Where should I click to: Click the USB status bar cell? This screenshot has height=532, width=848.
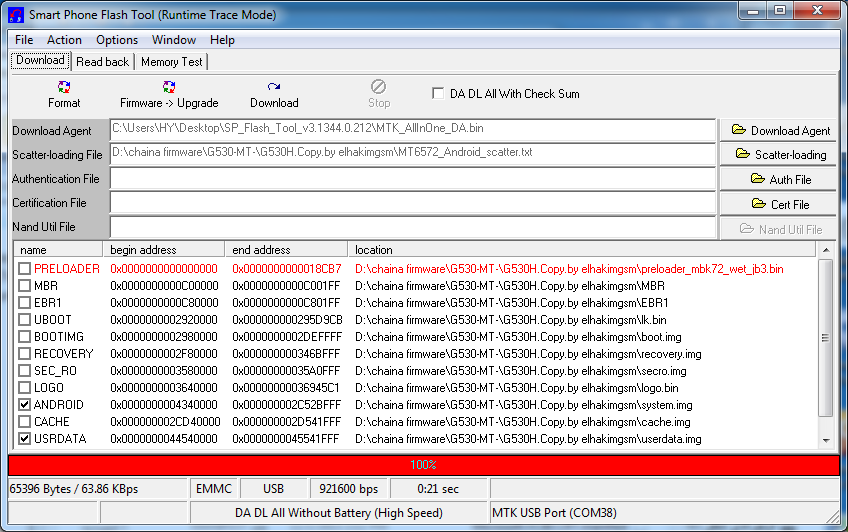[x=273, y=489]
